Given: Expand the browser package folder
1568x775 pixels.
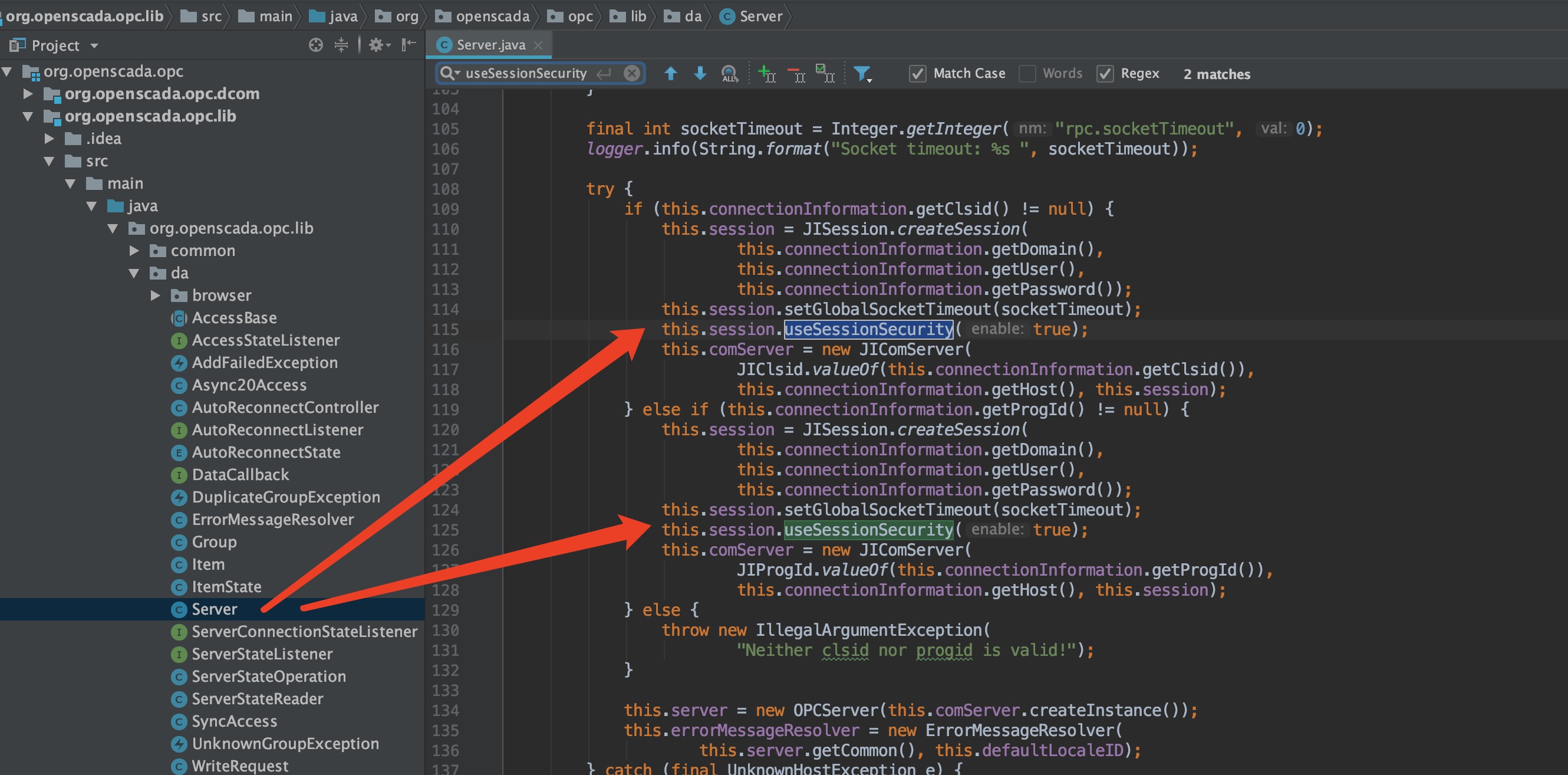Looking at the screenshot, I should click(x=156, y=295).
